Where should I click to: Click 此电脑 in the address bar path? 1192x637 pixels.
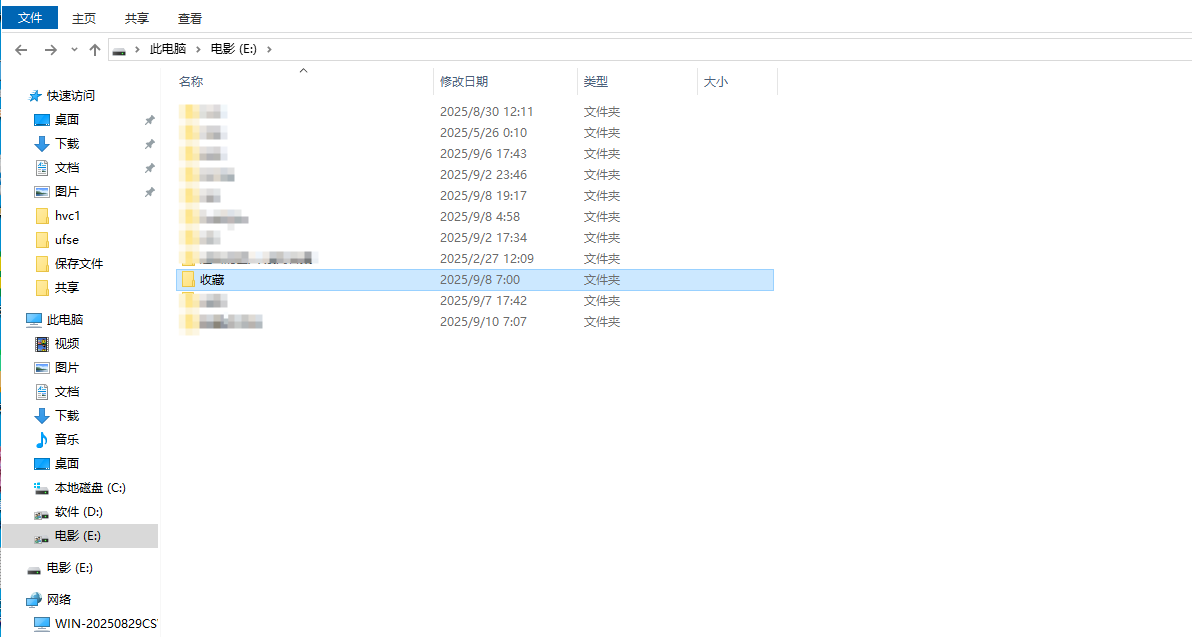click(x=168, y=49)
